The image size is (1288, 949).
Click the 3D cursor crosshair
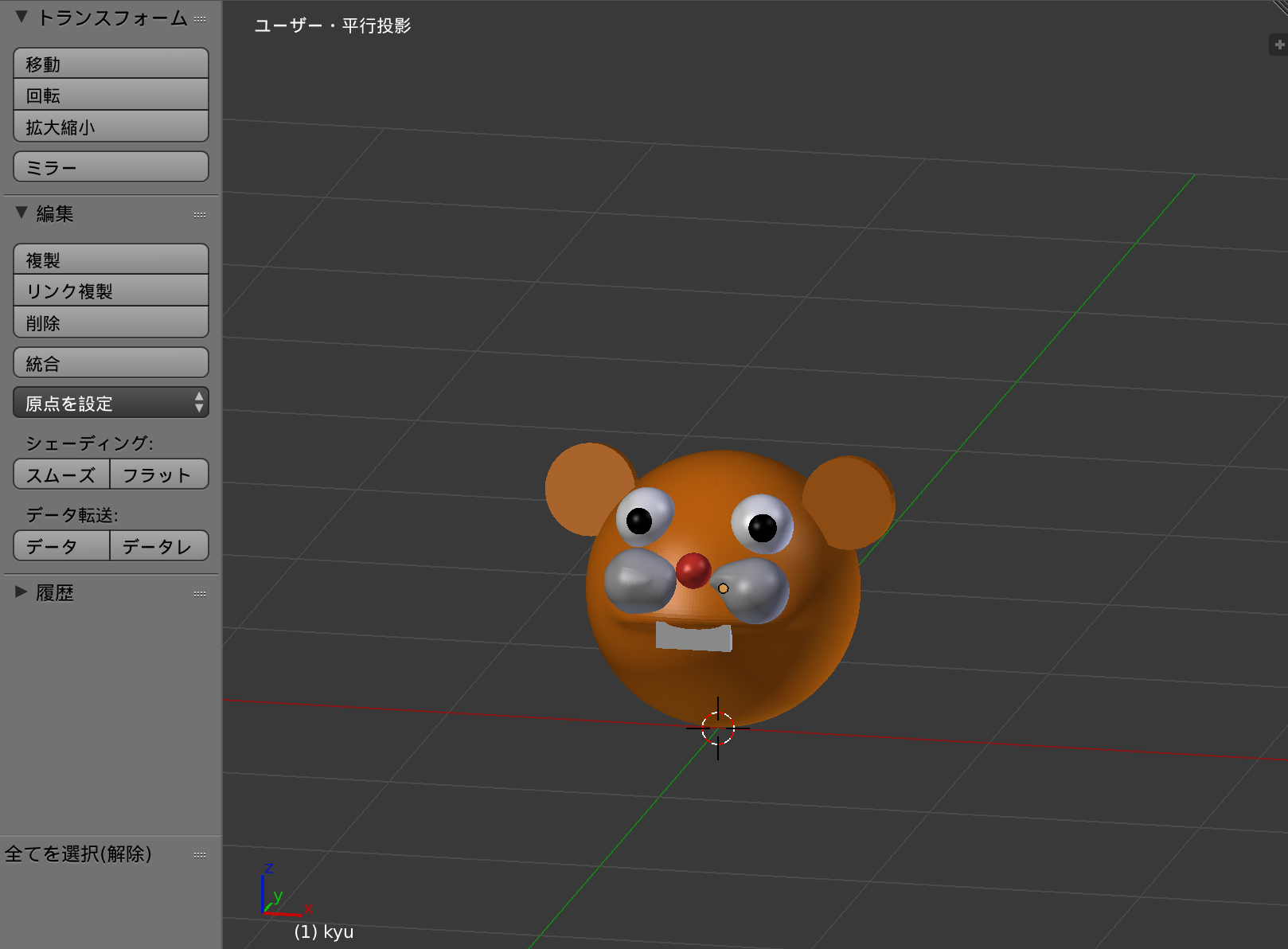click(x=717, y=728)
